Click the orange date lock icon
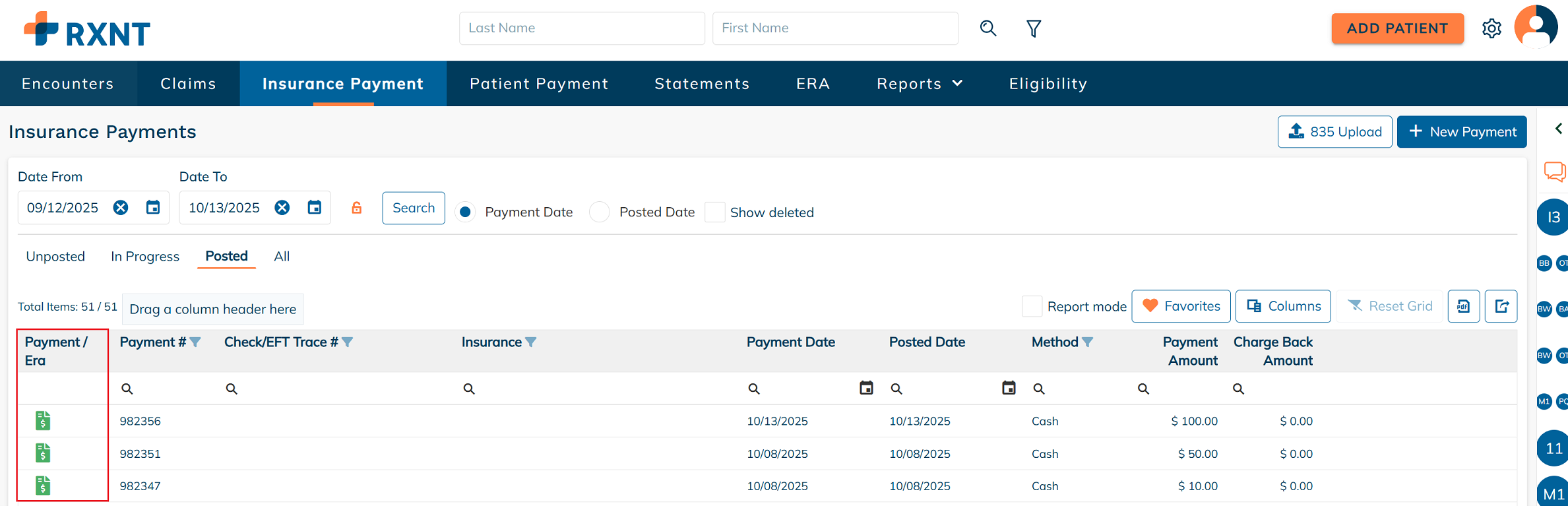This screenshot has height=506, width=1568. coord(356,208)
